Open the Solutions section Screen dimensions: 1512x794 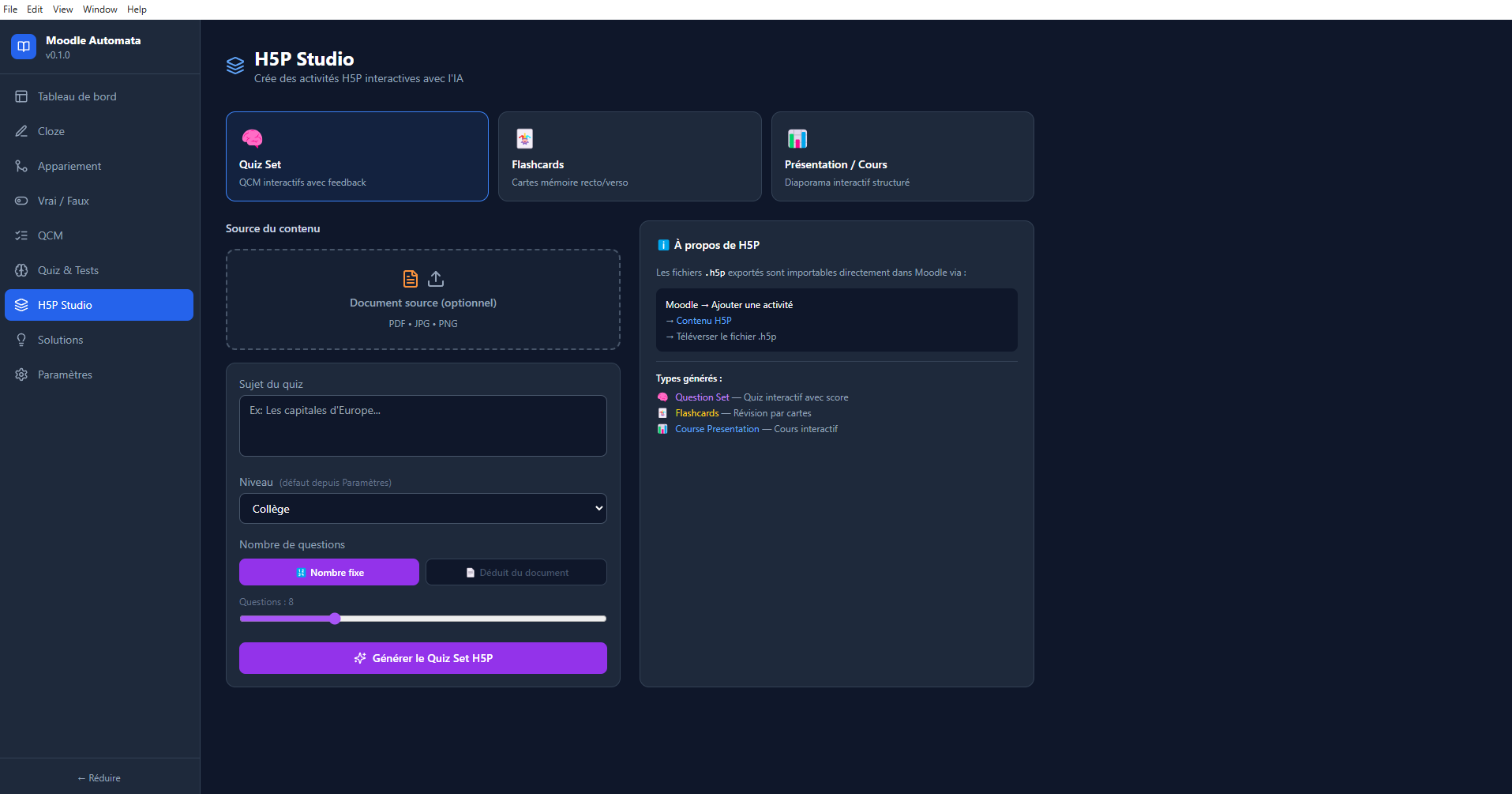click(99, 340)
